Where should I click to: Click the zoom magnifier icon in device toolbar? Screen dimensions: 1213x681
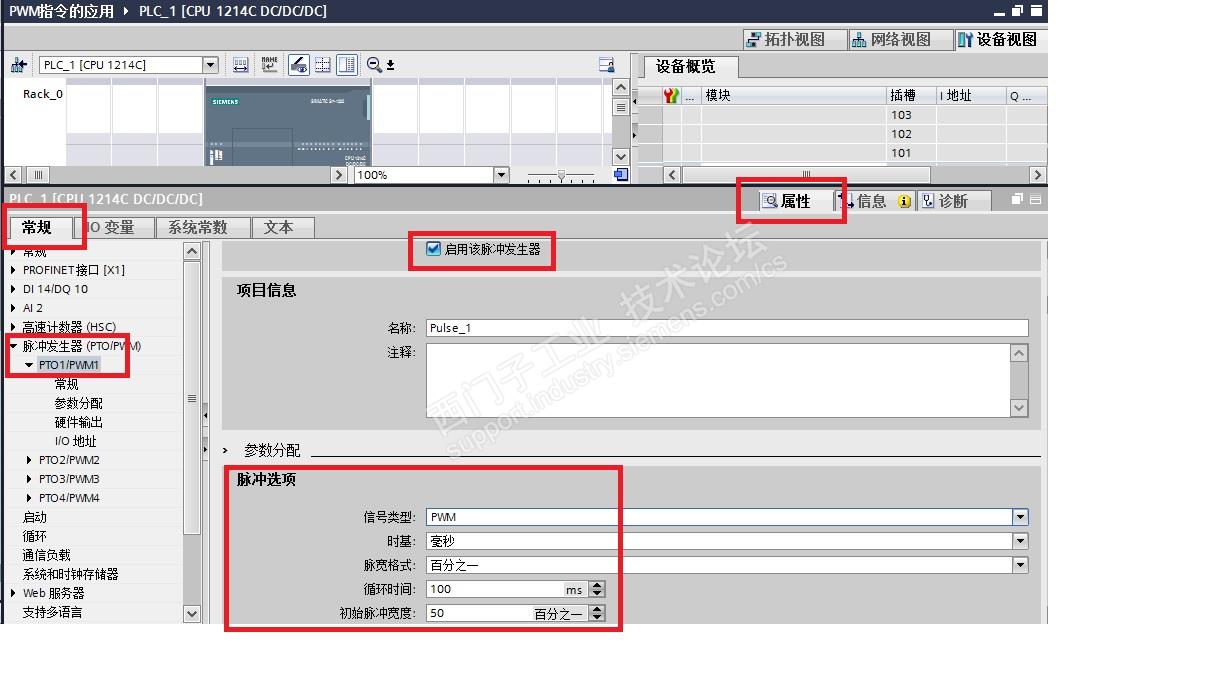coord(374,65)
